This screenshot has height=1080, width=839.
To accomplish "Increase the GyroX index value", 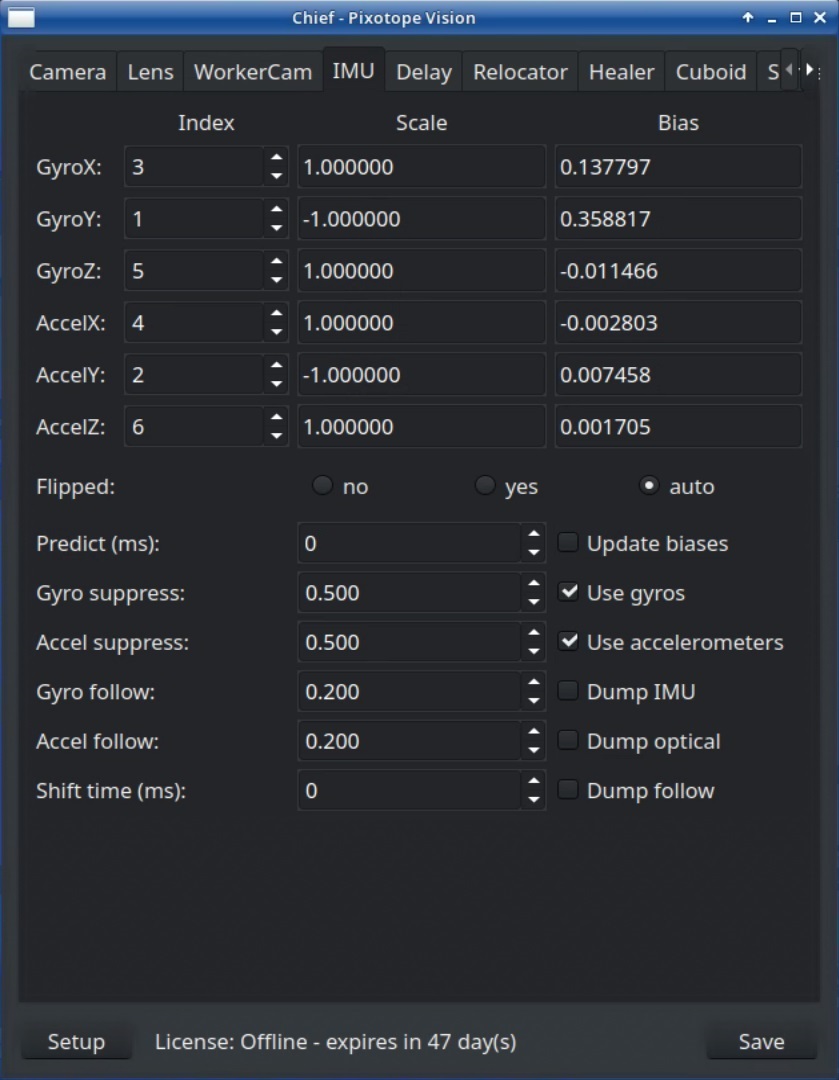I will tap(276, 157).
